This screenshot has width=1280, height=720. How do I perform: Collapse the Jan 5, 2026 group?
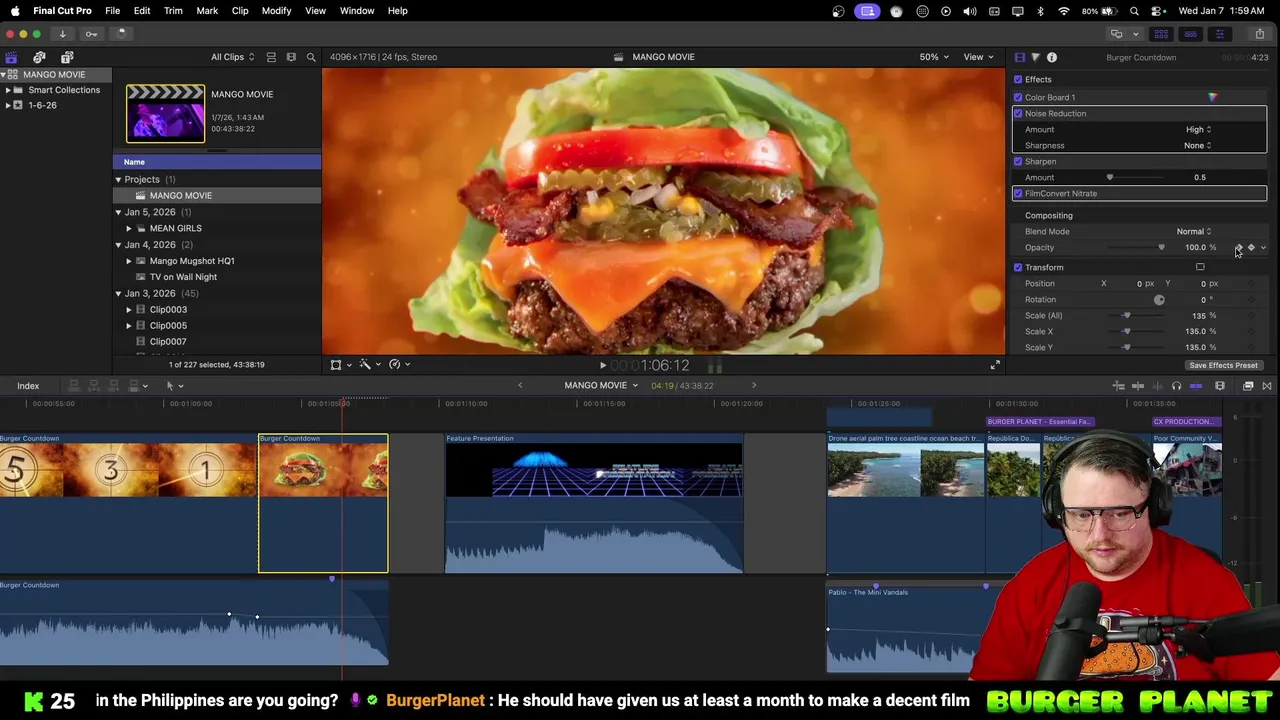pyautogui.click(x=118, y=212)
